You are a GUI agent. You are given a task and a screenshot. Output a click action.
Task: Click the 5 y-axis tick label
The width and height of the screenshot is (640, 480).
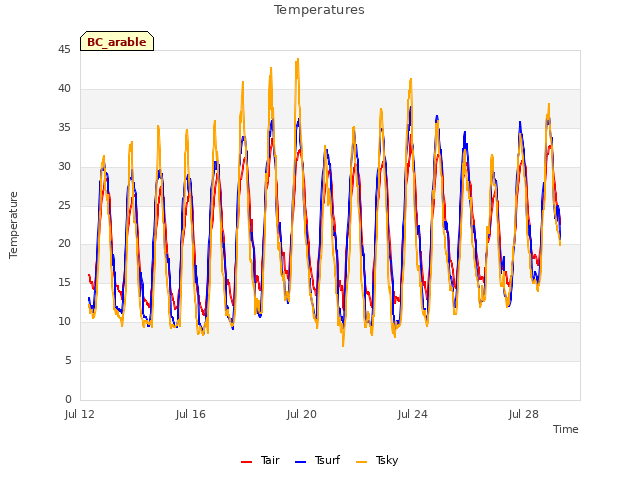[68, 360]
